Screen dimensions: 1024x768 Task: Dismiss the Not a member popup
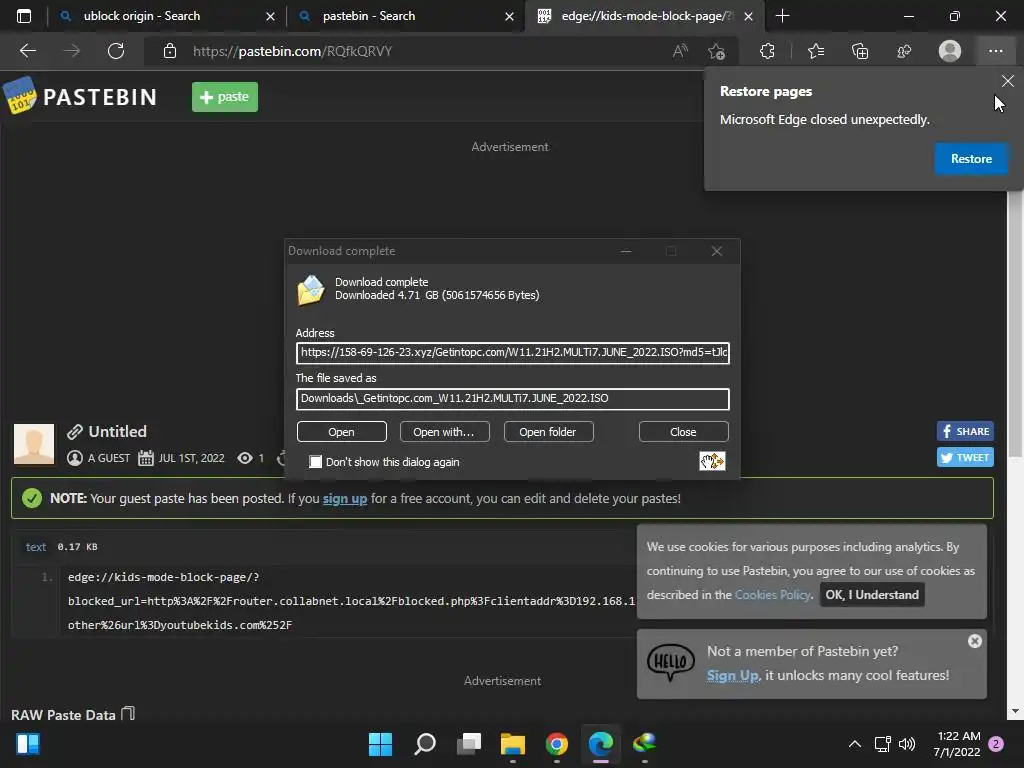[974, 641]
